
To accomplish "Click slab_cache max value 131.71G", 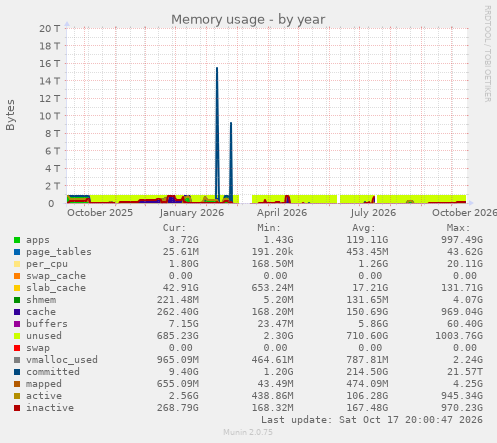I will tap(462, 288).
